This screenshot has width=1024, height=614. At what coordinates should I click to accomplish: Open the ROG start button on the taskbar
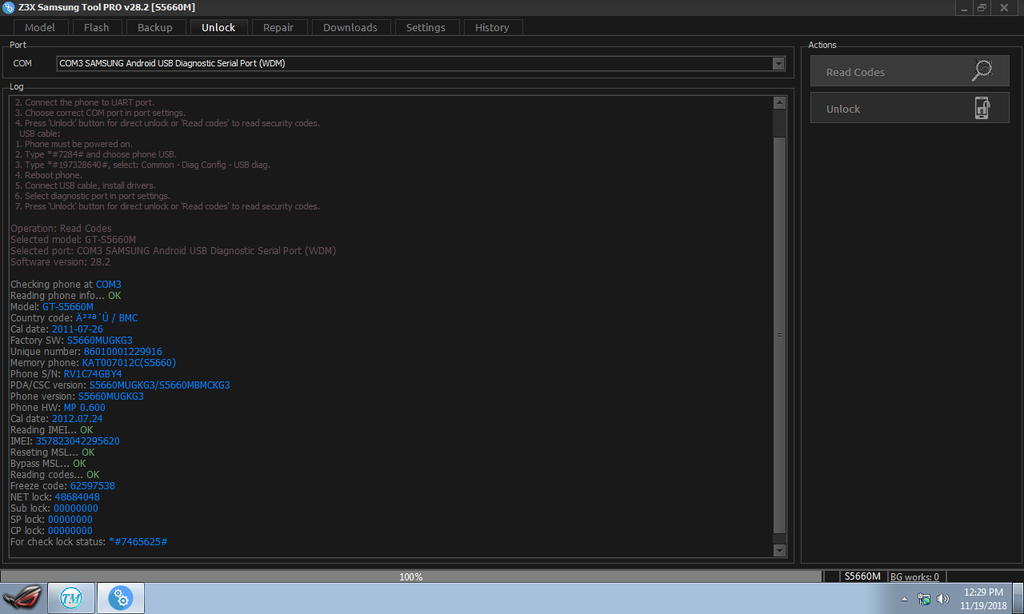point(22,598)
